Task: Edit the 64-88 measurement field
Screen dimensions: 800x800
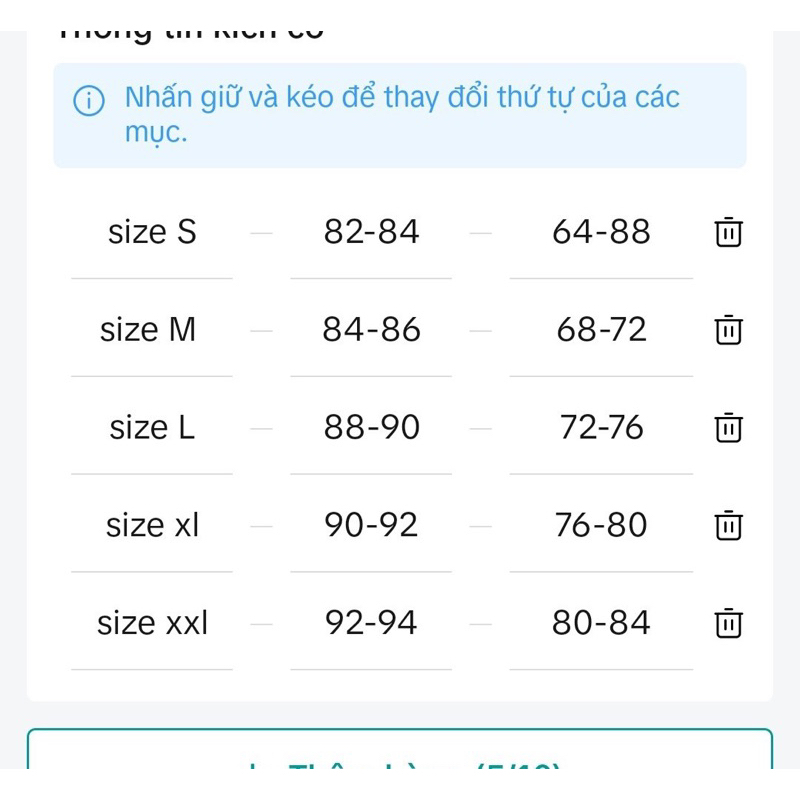Action: click(601, 233)
